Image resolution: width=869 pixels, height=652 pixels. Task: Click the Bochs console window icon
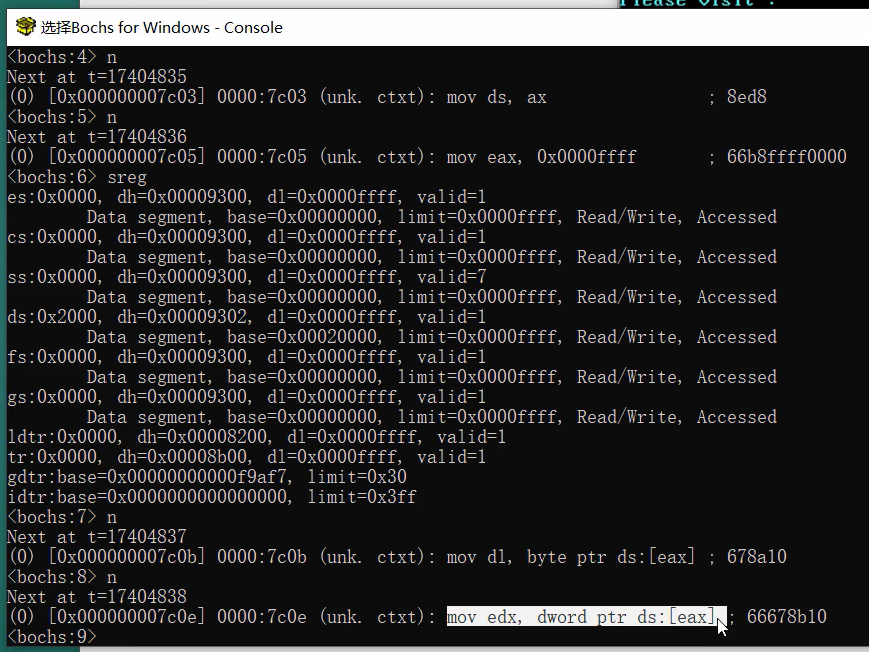coord(25,27)
